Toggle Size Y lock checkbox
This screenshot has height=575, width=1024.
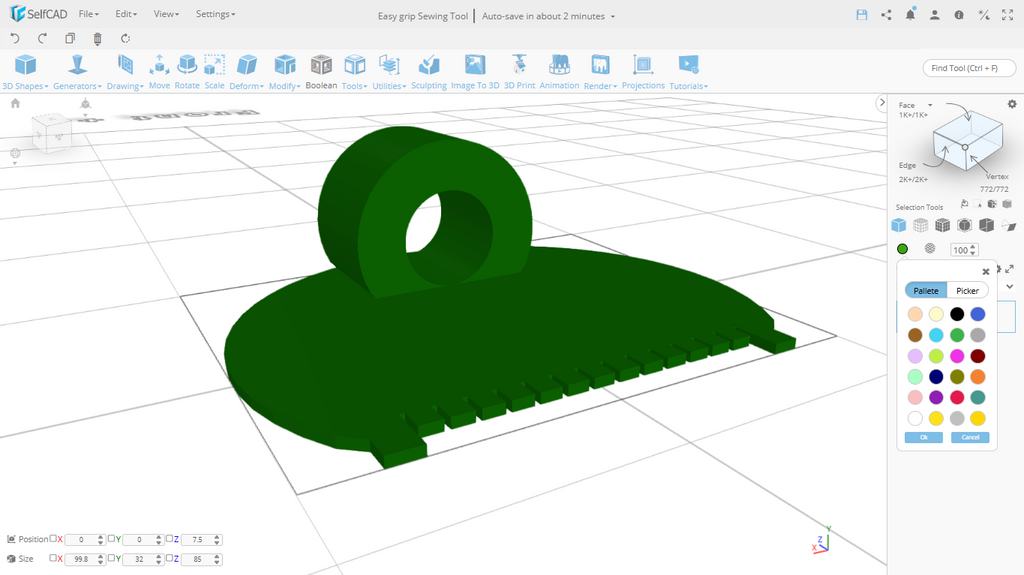(x=112, y=558)
